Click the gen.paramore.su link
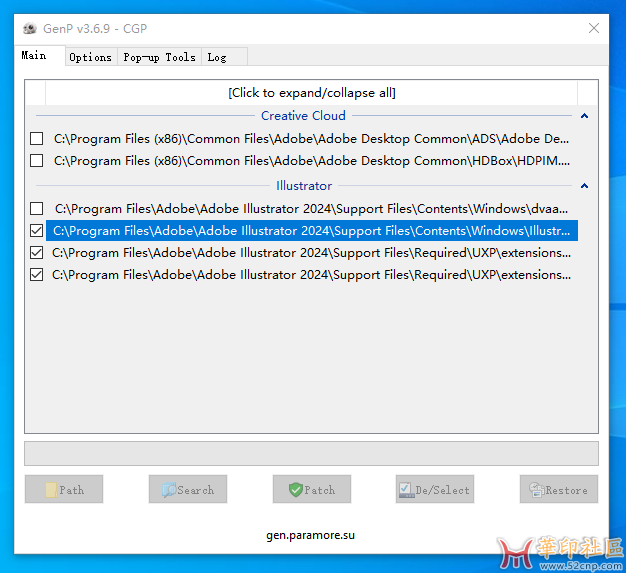626x573 pixels. (311, 535)
